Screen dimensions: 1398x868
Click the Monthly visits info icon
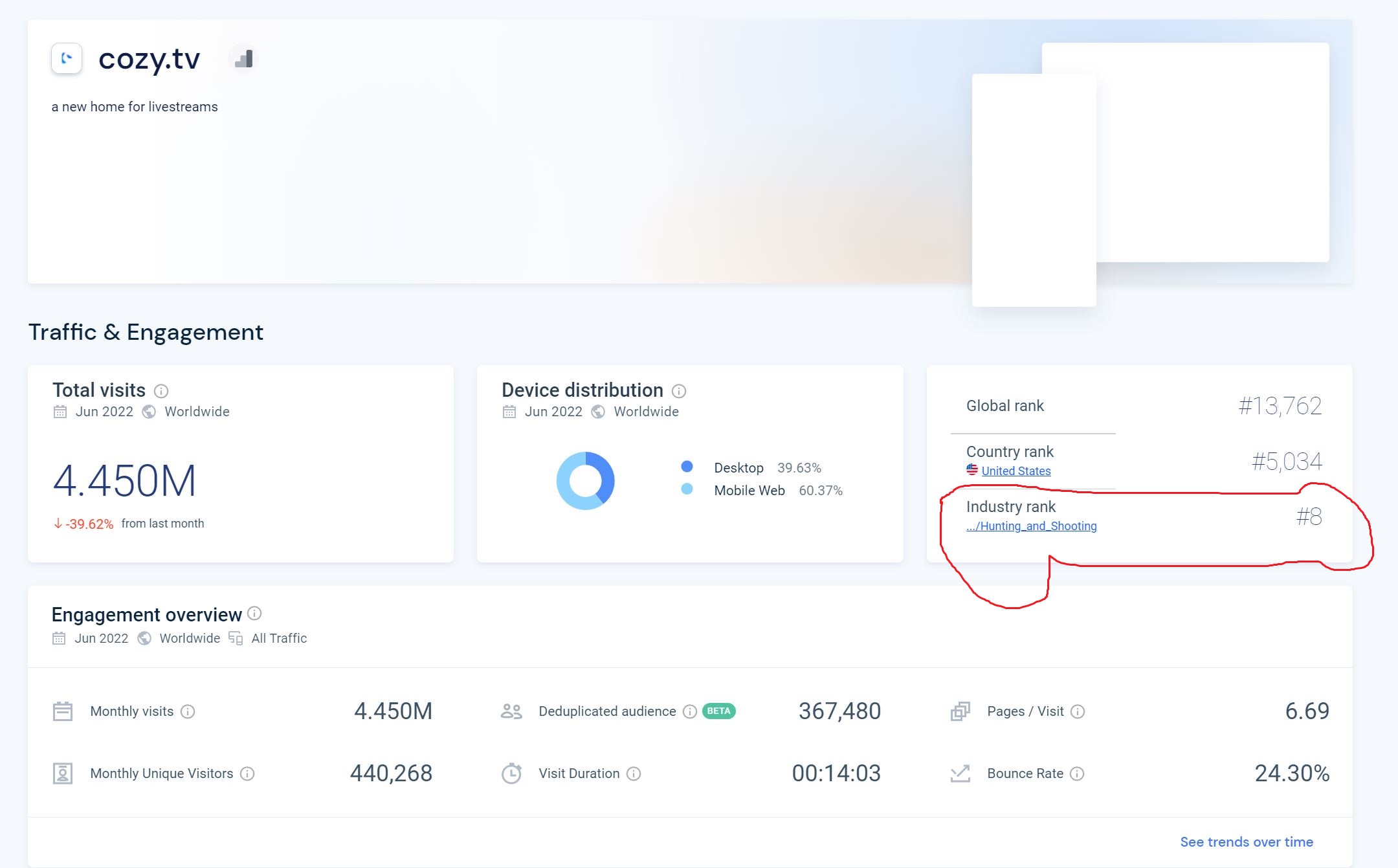[x=188, y=712]
